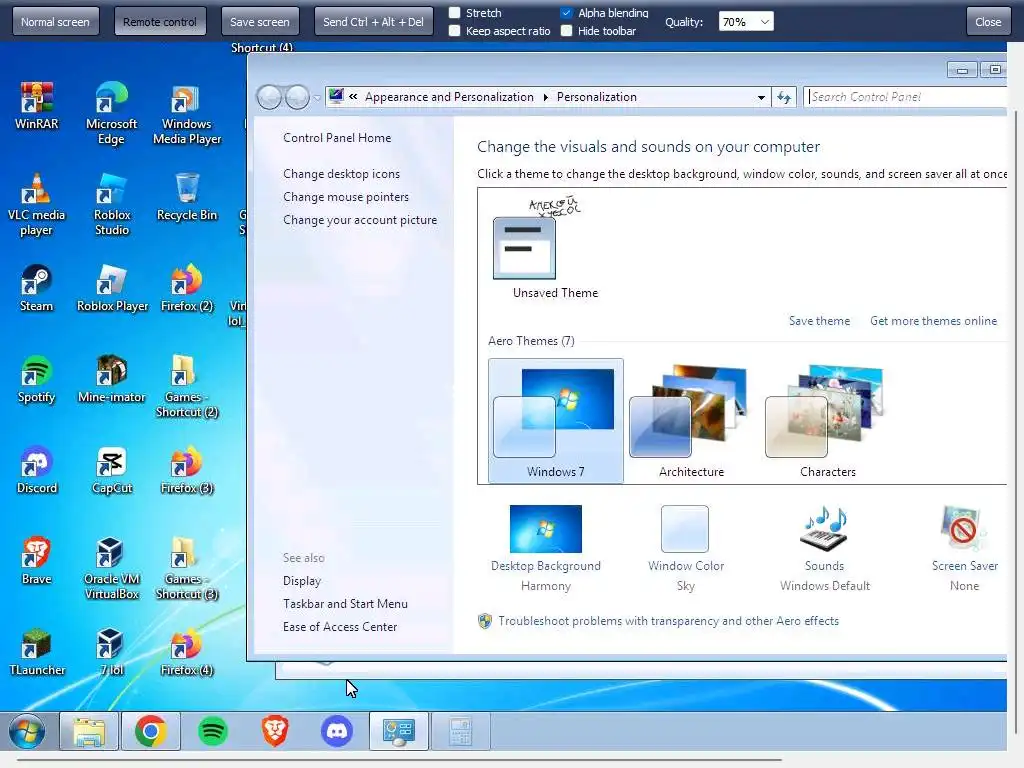Click the Save screen button
Screen dimensions: 1024x768
[260, 22]
